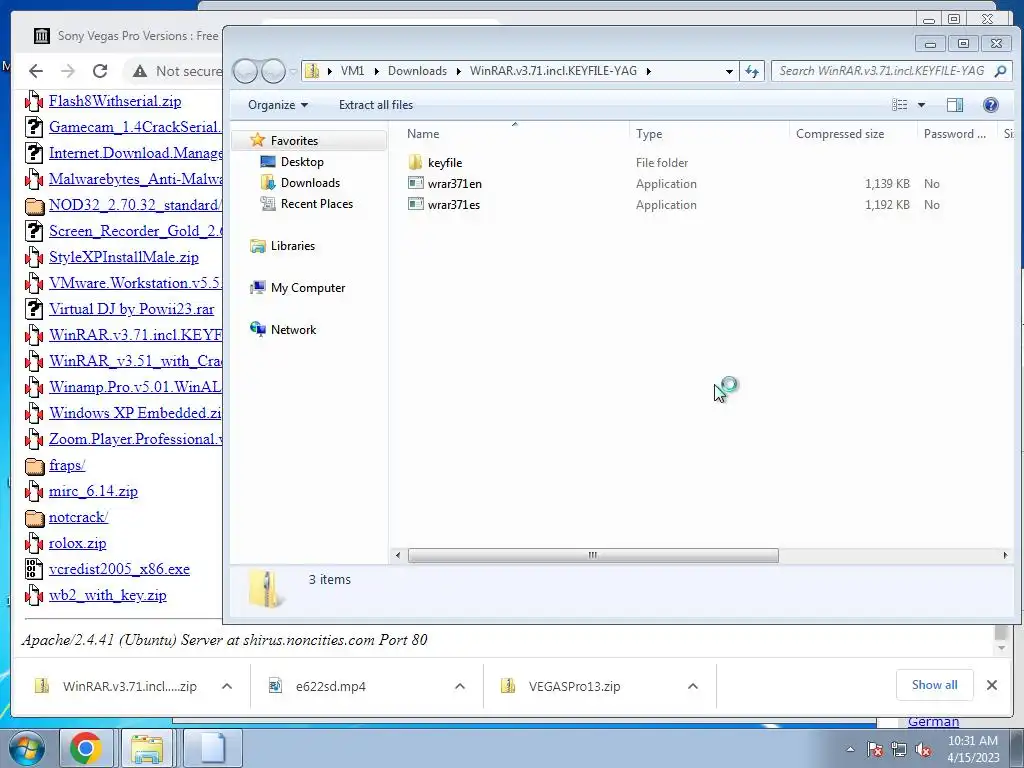This screenshot has width=1024, height=768.
Task: Click Downloads in address breadcrumb
Action: (x=417, y=71)
